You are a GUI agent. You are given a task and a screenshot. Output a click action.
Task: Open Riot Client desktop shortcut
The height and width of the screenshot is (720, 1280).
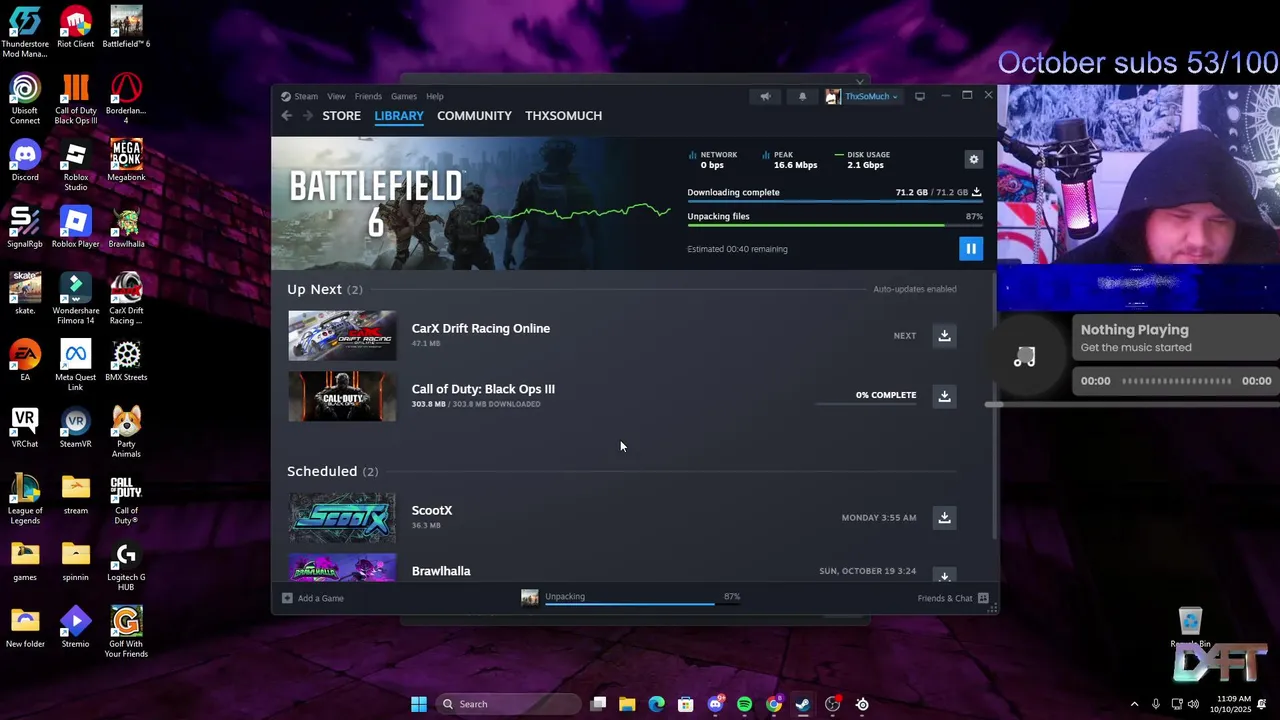click(76, 28)
